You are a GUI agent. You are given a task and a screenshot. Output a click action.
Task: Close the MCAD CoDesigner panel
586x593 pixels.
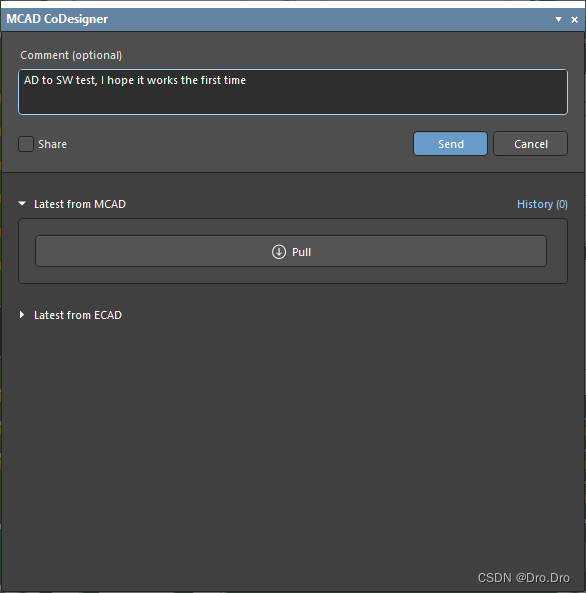tap(574, 20)
